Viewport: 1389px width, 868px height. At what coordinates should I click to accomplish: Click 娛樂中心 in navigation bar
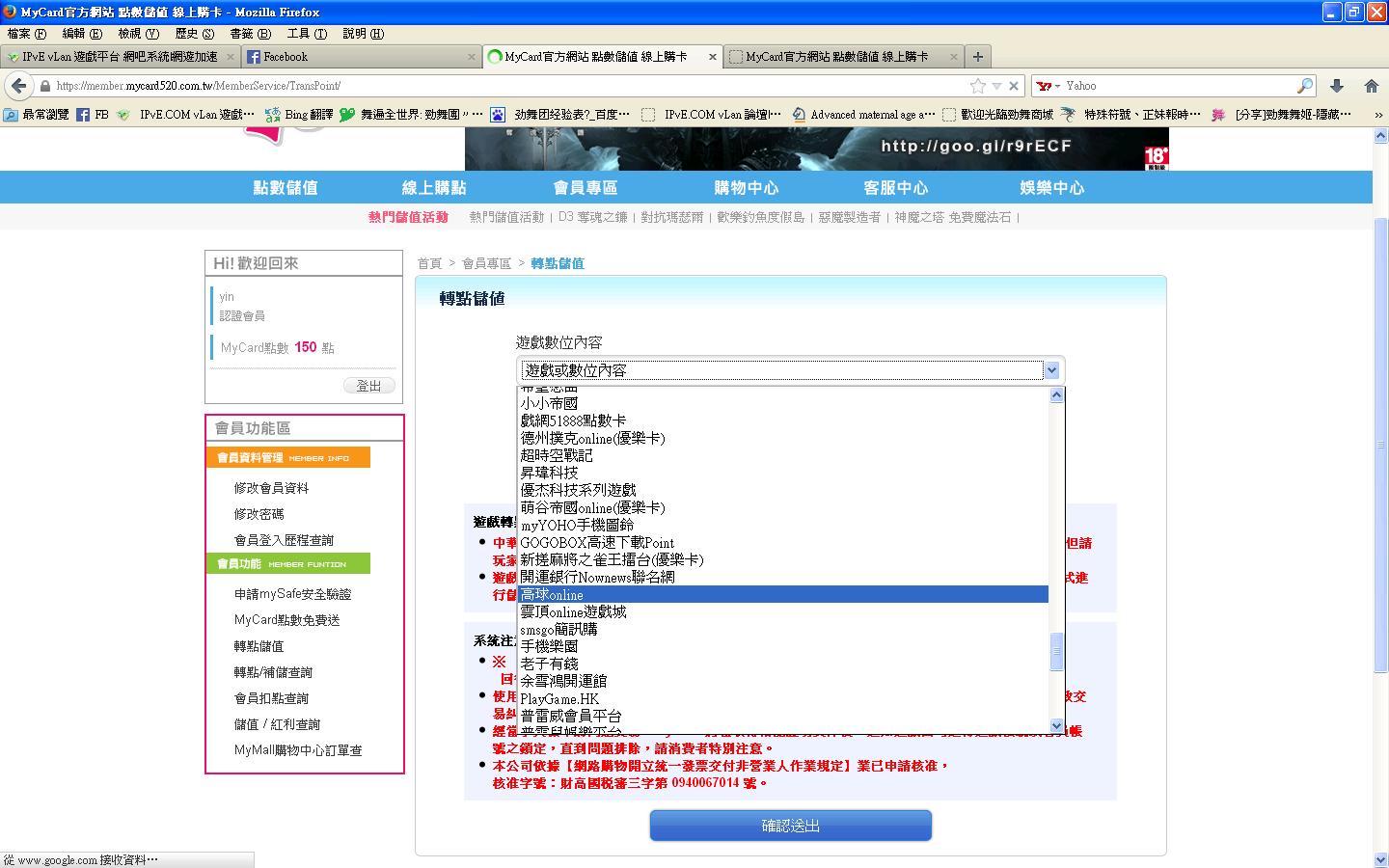point(1052,188)
